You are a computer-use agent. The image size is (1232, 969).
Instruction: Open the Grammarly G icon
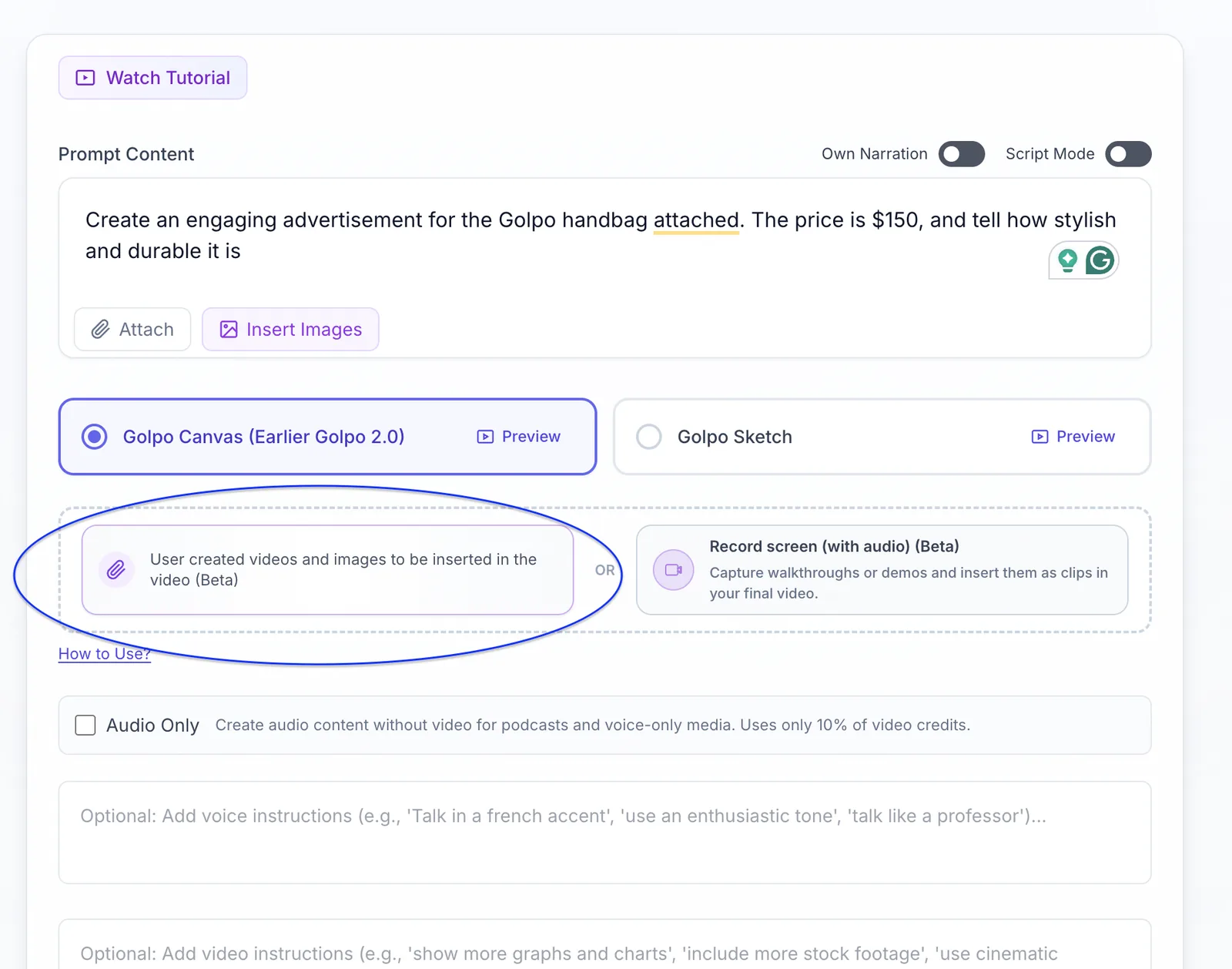point(1100,260)
